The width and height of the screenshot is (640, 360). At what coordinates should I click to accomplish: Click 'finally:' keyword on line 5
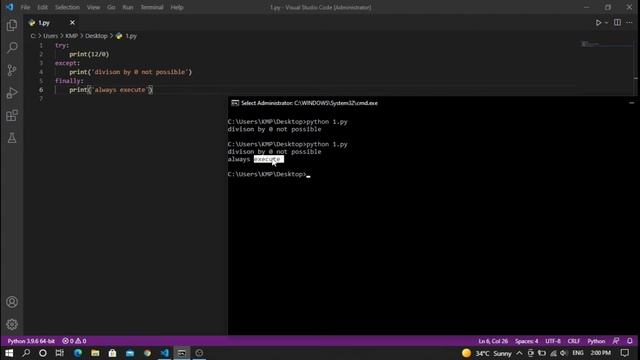pyautogui.click(x=69, y=81)
